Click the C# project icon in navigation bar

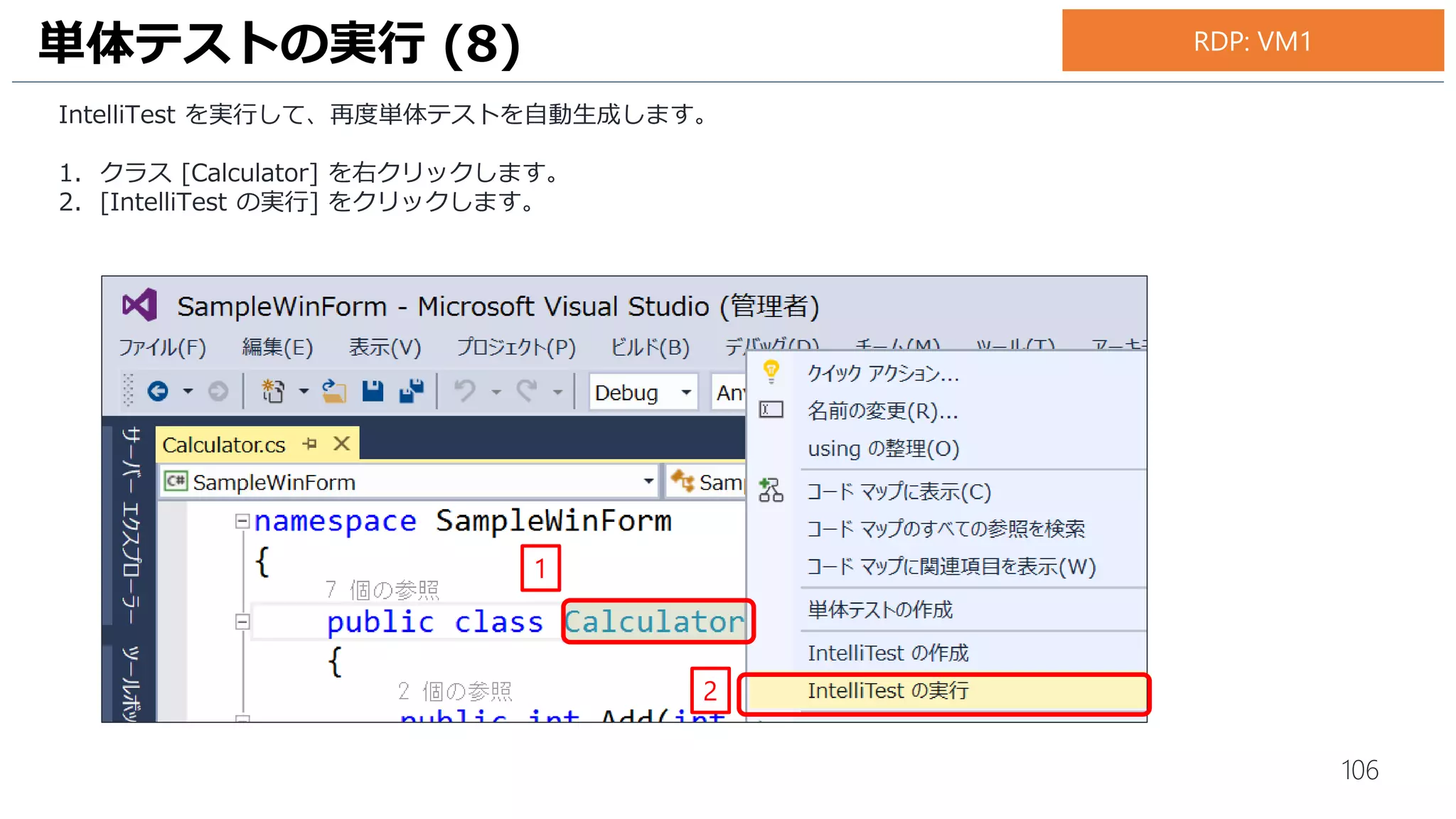click(175, 481)
